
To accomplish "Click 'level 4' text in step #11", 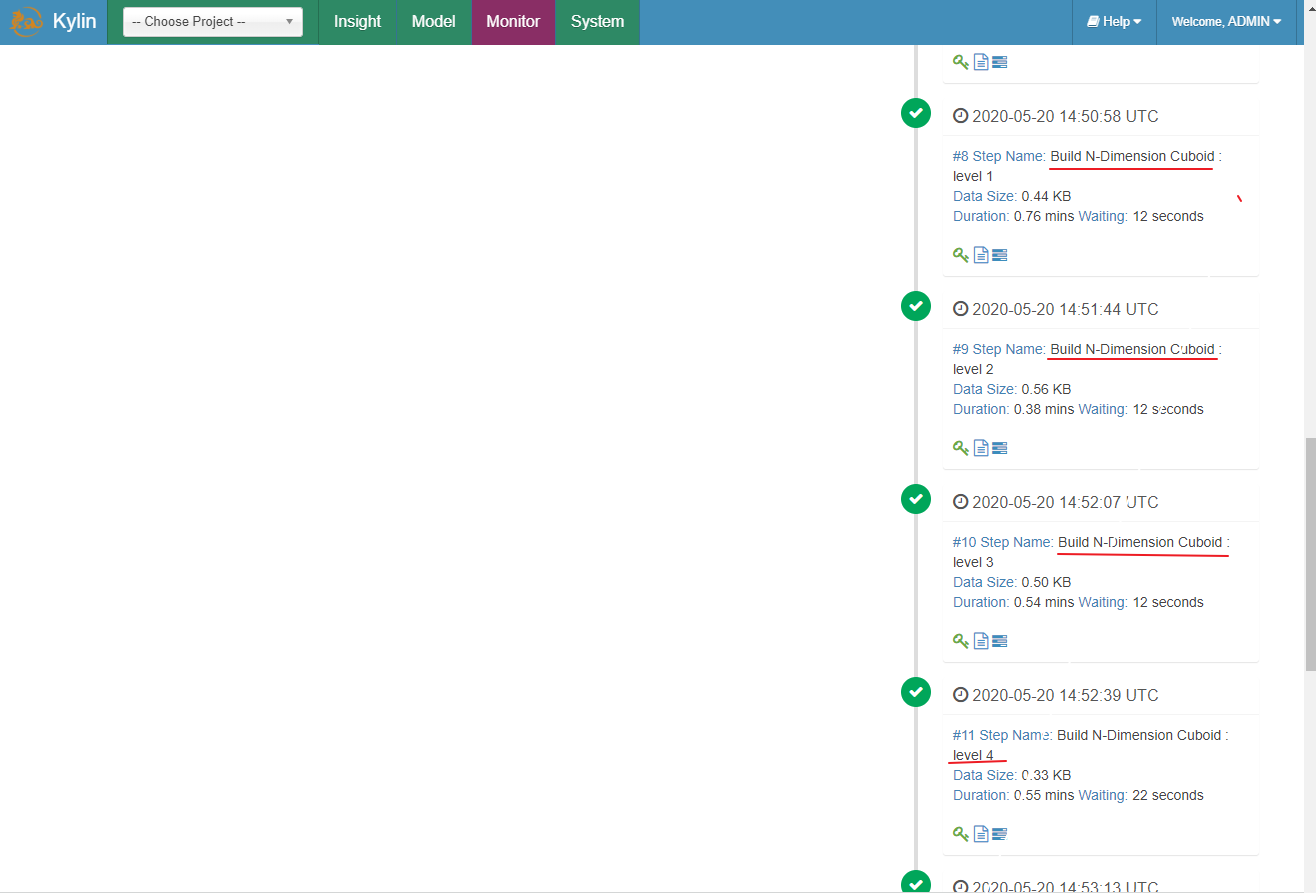I will click(973, 755).
